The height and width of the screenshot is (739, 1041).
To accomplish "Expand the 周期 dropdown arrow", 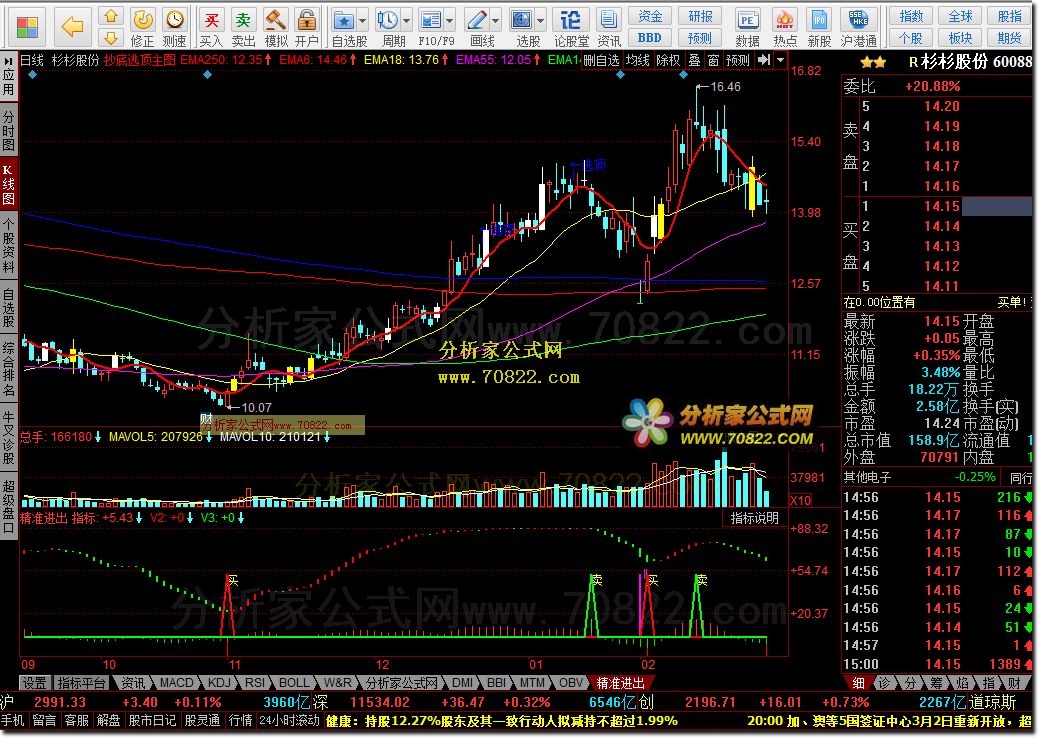I will pos(407,21).
